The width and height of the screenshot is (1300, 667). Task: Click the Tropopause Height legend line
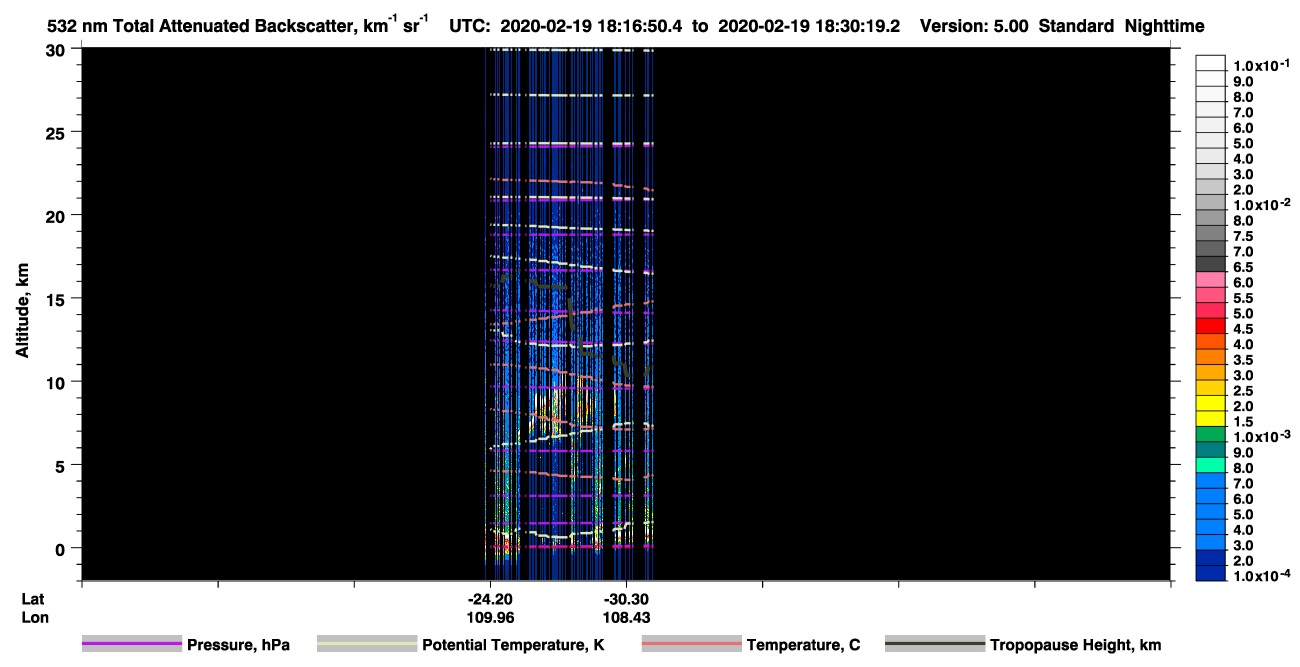(x=935, y=645)
